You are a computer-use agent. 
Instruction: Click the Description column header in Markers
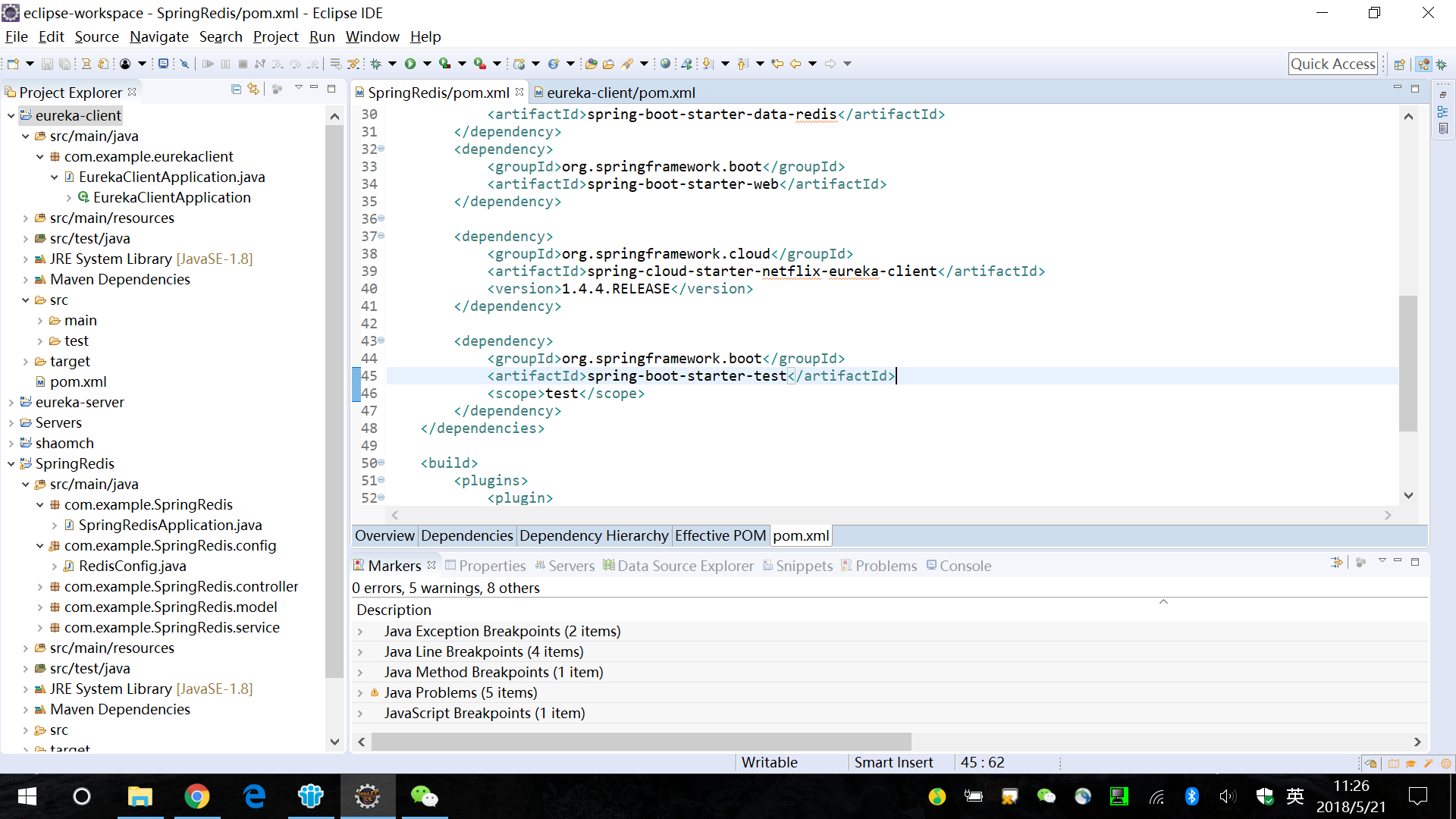point(394,610)
